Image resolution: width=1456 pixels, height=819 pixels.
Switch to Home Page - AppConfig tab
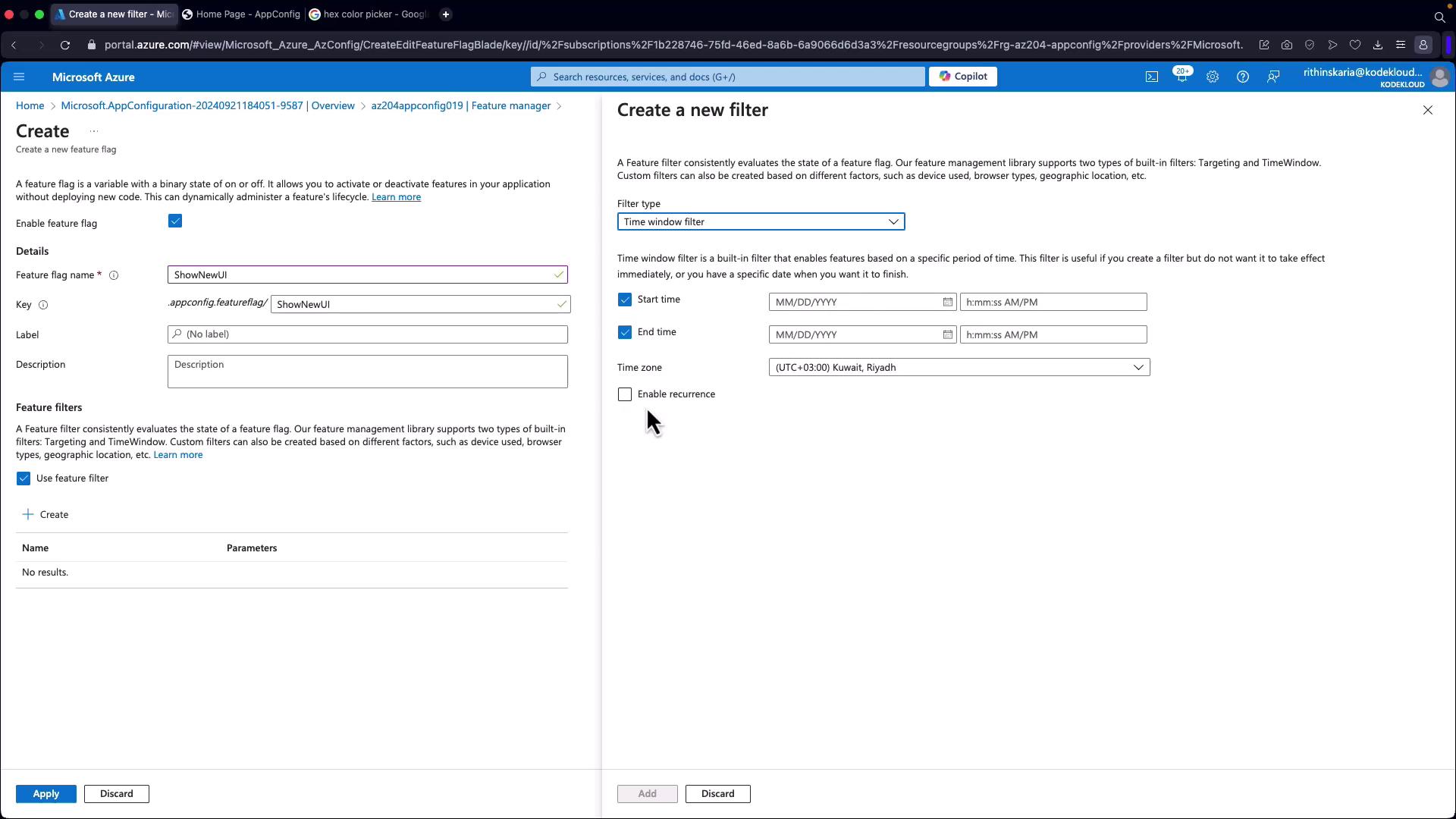[242, 14]
